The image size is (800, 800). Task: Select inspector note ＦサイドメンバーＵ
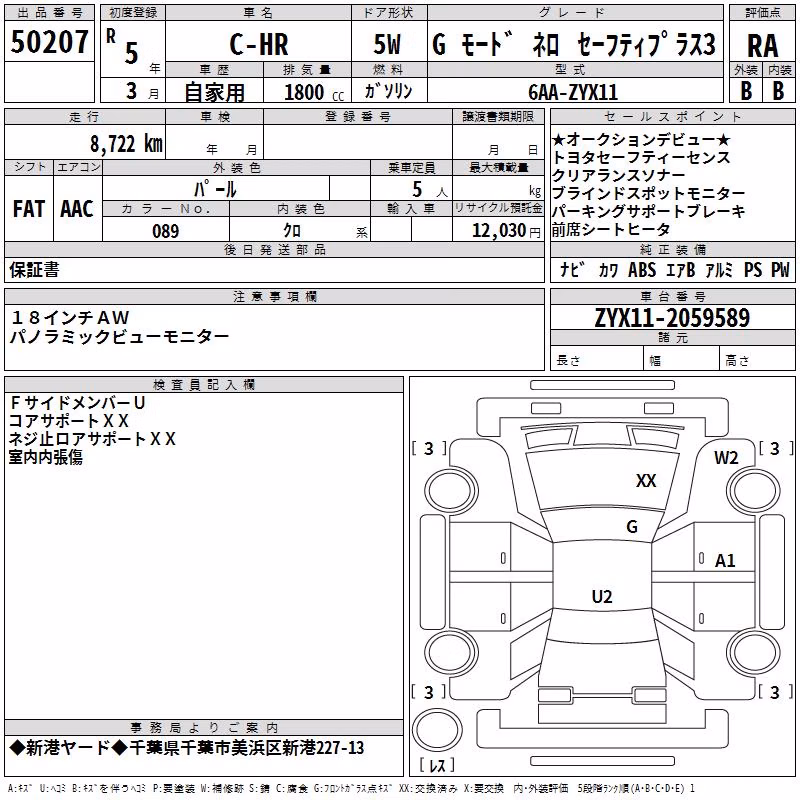click(78, 403)
